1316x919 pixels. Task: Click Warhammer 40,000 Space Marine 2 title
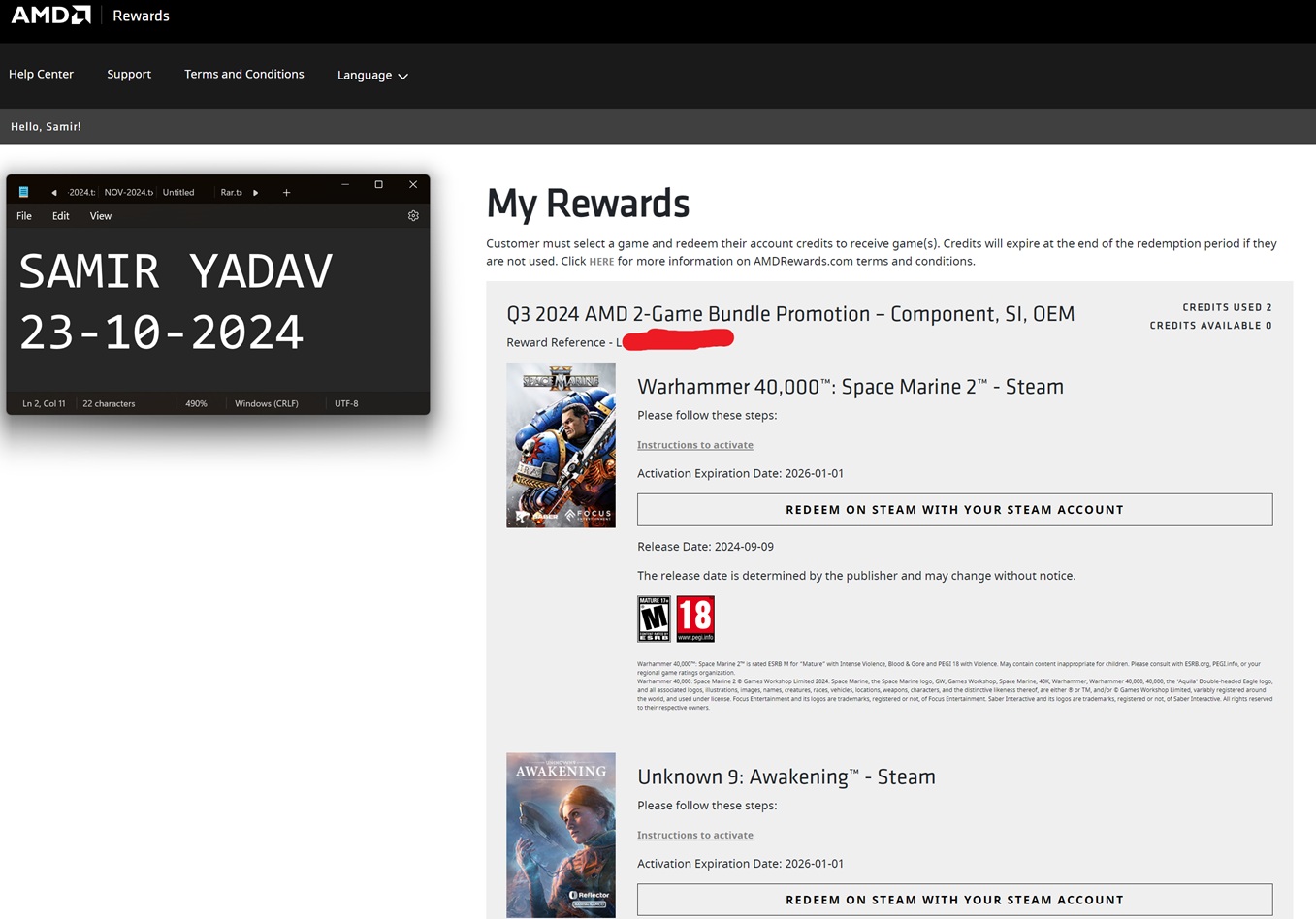pos(851,387)
